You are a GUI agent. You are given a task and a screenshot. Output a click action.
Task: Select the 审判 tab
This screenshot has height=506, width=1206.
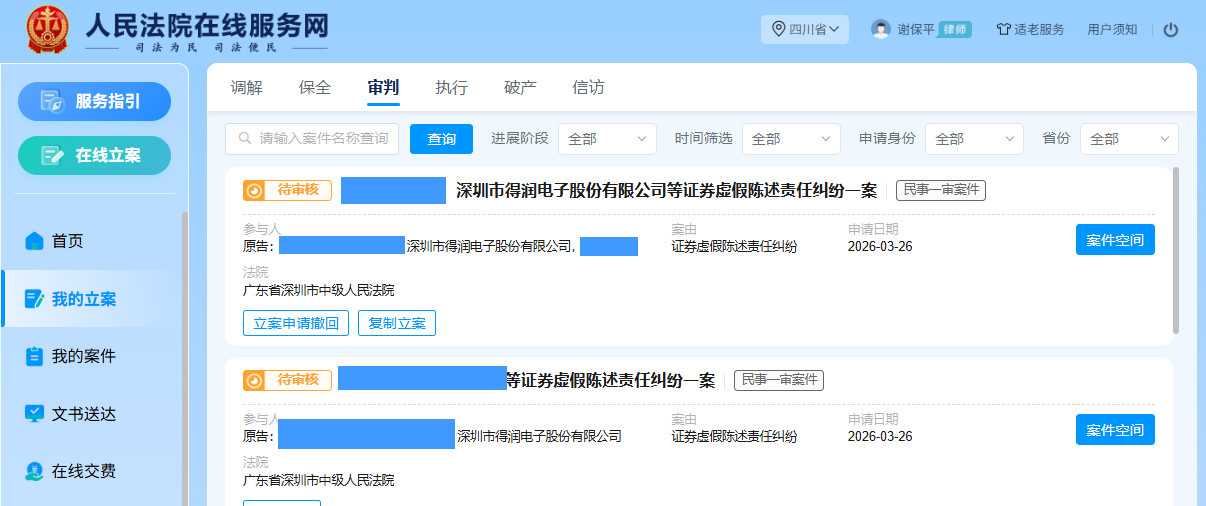(383, 87)
